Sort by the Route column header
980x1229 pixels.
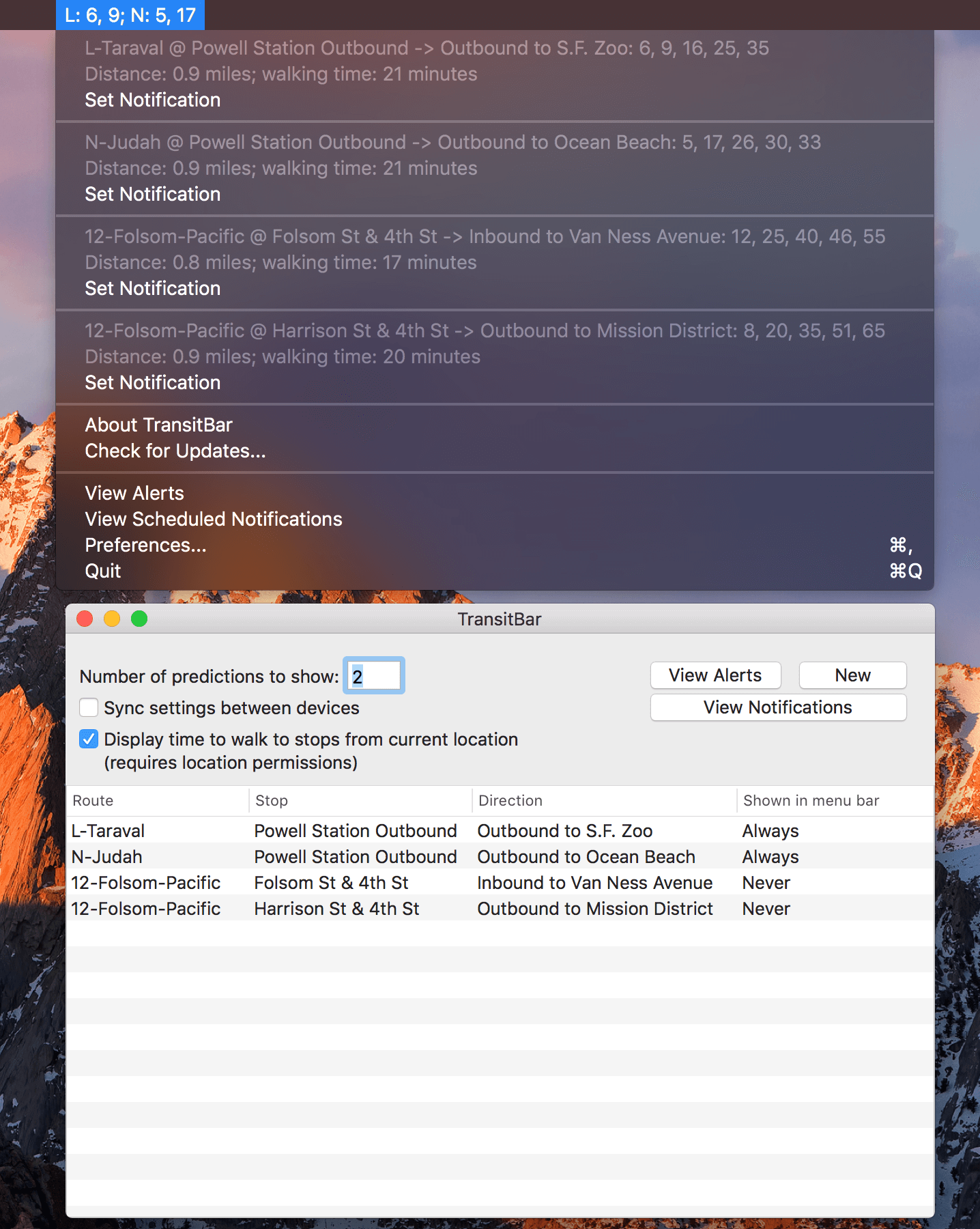coord(158,800)
